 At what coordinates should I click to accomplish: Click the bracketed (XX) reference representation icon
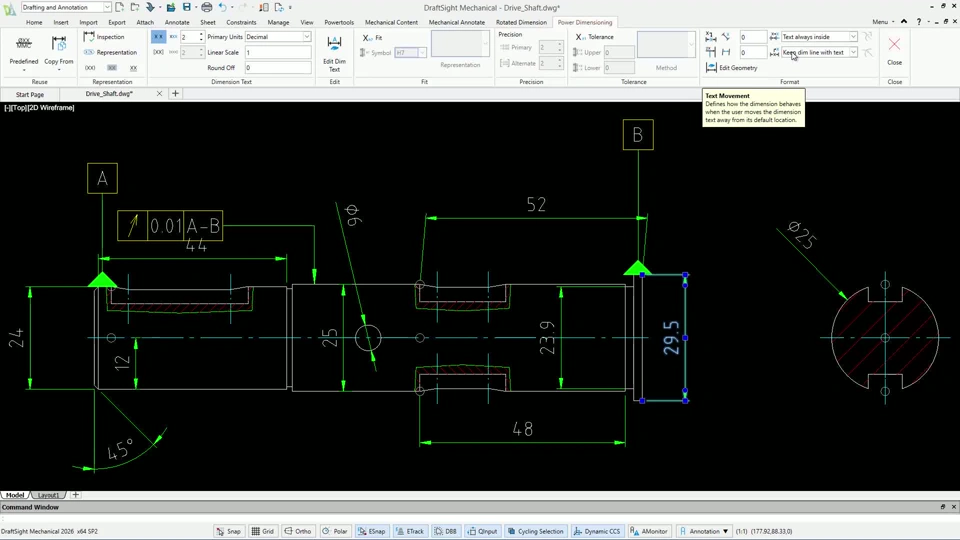click(90, 67)
